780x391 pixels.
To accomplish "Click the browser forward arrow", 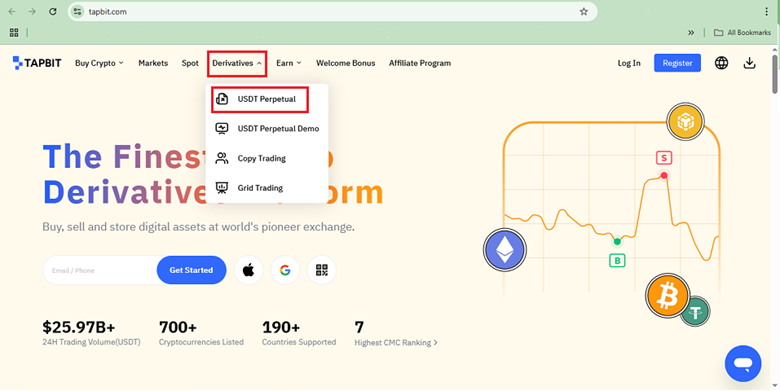I will (x=32, y=11).
